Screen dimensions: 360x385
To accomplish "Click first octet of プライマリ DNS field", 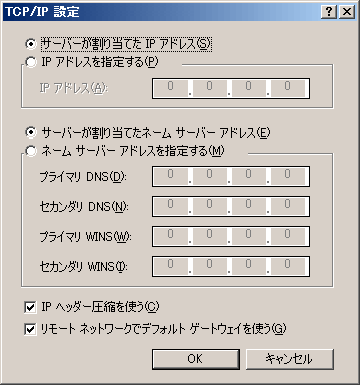I will point(170,176).
